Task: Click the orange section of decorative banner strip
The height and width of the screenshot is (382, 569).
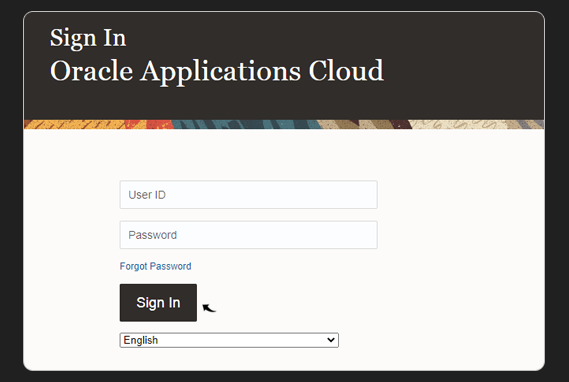Action: [74, 124]
